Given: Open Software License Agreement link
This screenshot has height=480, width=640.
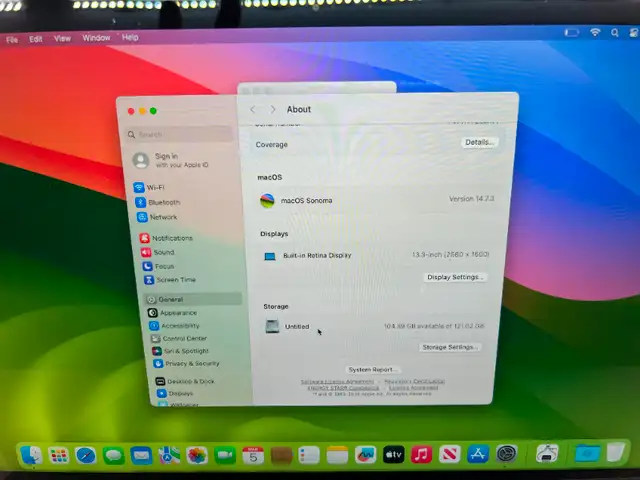Looking at the screenshot, I should (337, 382).
